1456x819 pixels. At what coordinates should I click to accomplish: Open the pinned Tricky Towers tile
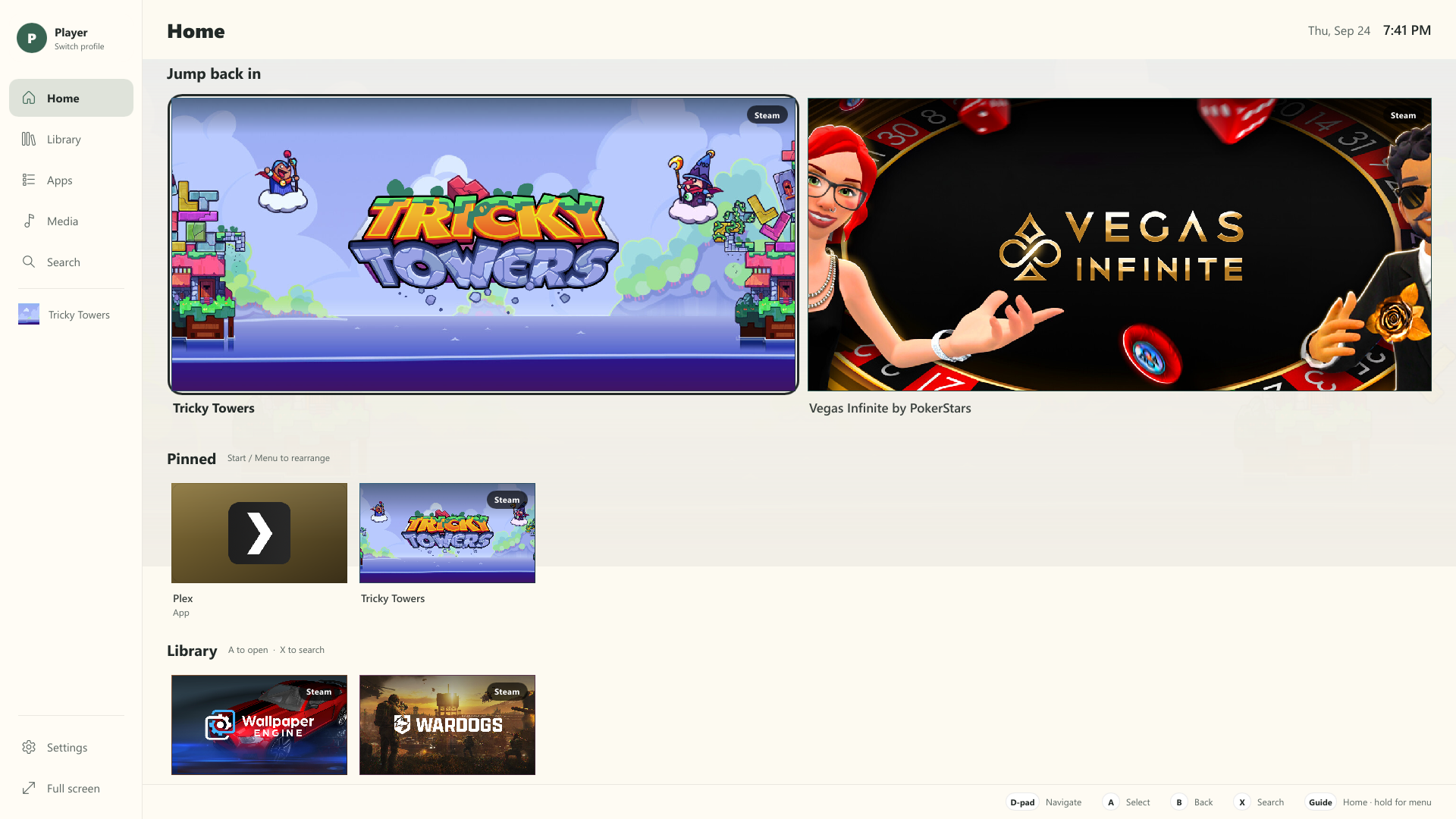point(447,533)
